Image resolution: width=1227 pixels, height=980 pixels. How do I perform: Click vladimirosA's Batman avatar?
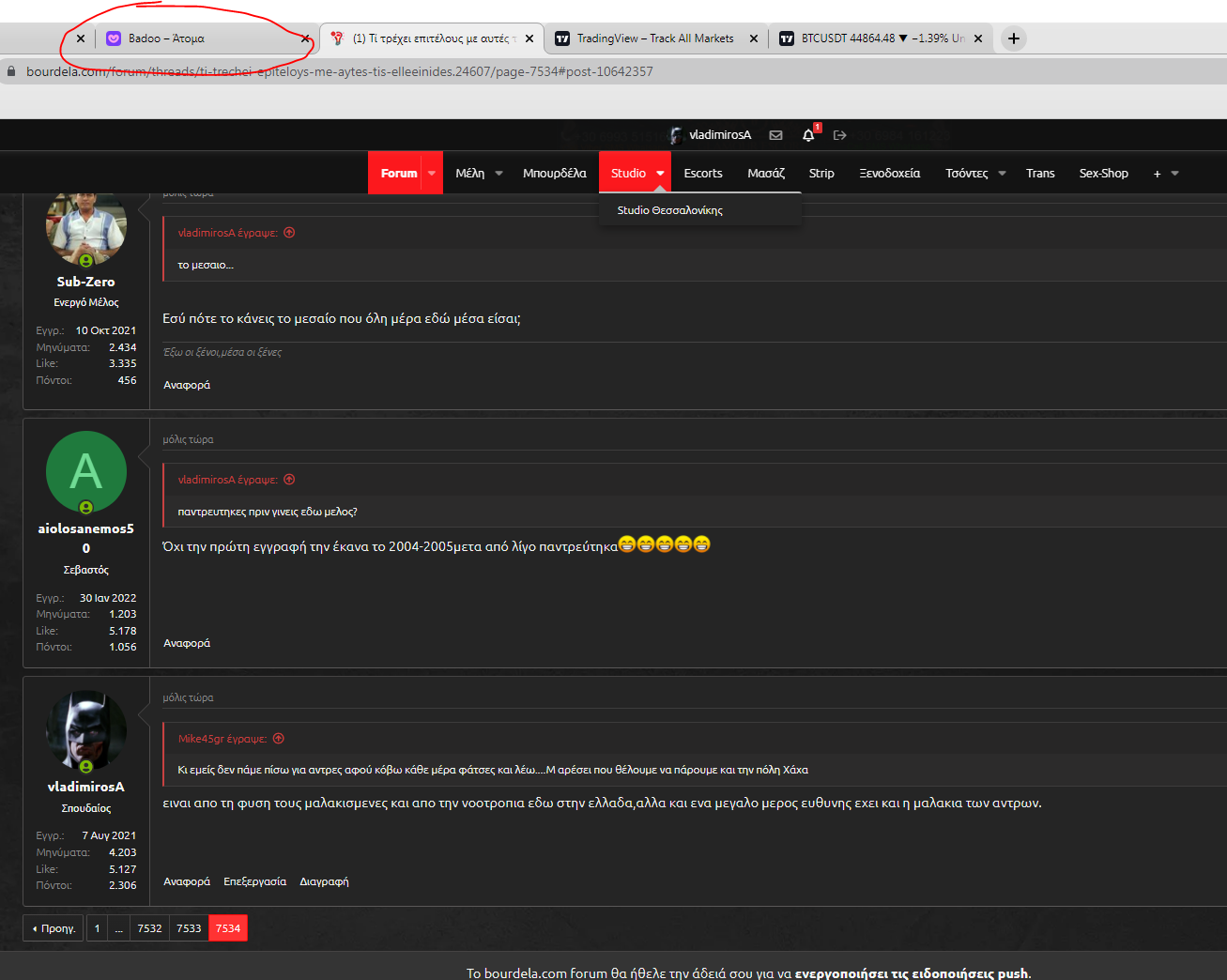tap(86, 730)
